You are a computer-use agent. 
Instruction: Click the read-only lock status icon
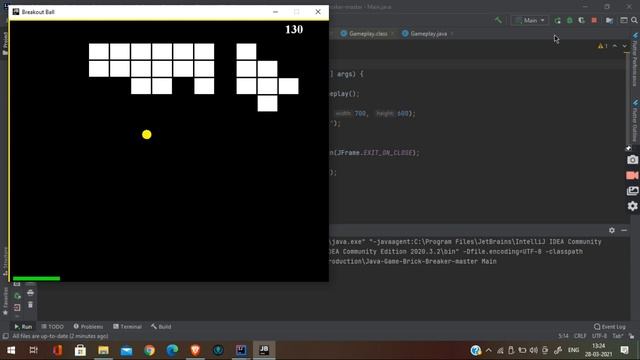pos(631,336)
